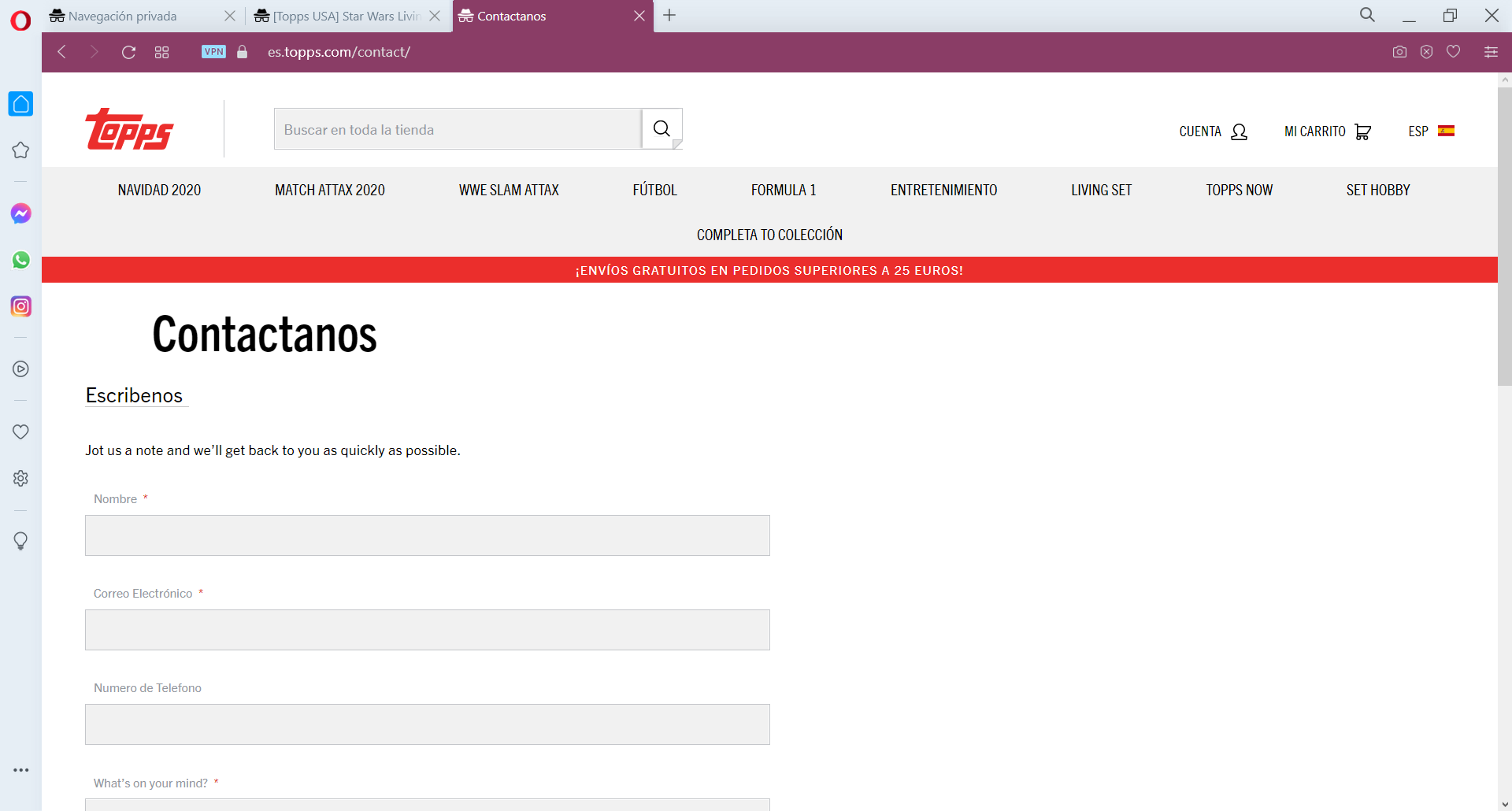The height and width of the screenshot is (811, 1512).
Task: Click the Topps logo
Action: pyautogui.click(x=129, y=129)
